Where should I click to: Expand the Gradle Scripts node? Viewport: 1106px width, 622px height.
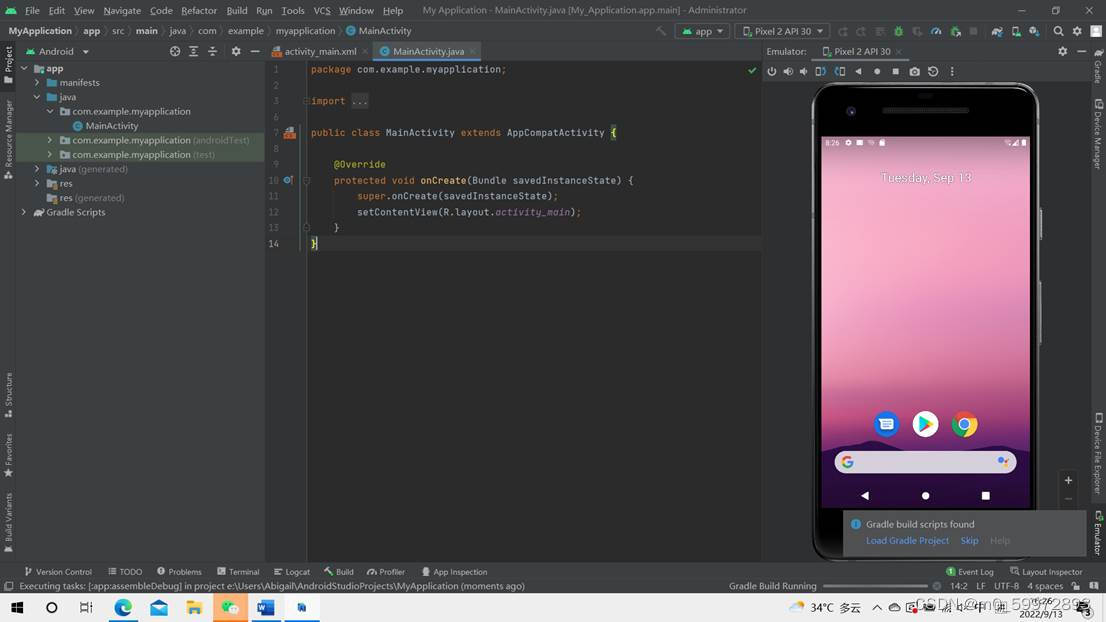click(x=23, y=212)
